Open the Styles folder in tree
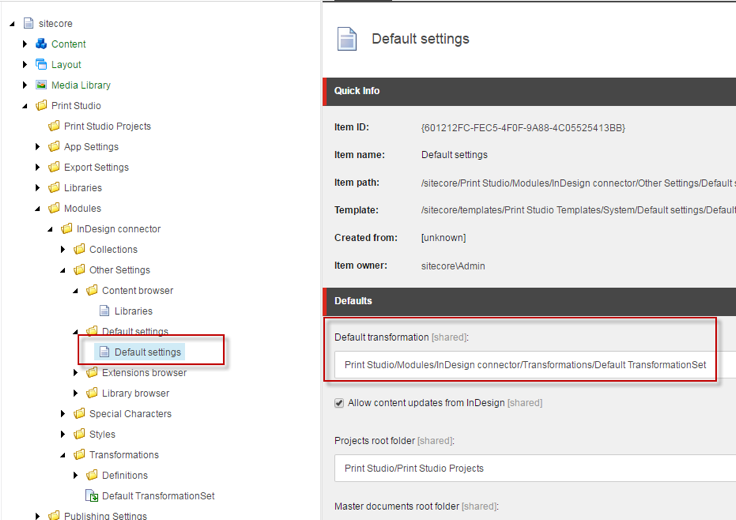This screenshot has width=736, height=520. [x=102, y=434]
